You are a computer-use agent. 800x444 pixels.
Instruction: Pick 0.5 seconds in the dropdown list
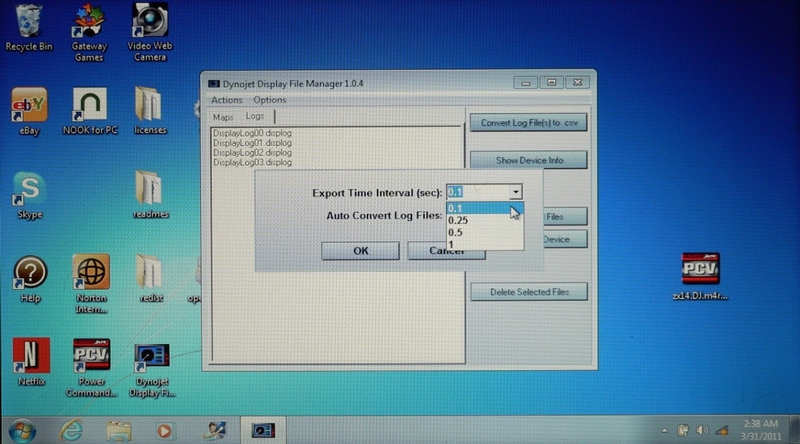click(456, 232)
